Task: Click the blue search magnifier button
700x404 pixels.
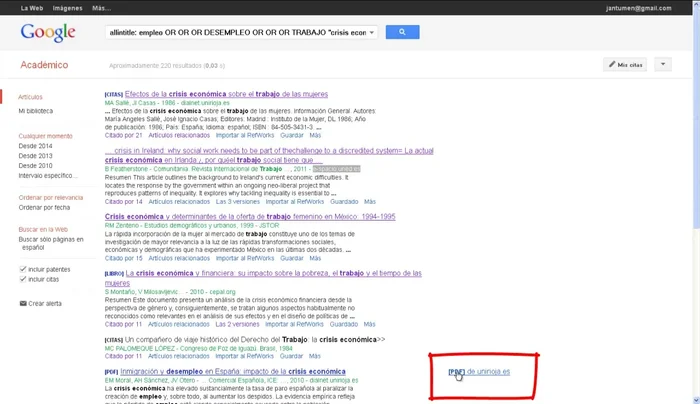Action: tap(402, 32)
